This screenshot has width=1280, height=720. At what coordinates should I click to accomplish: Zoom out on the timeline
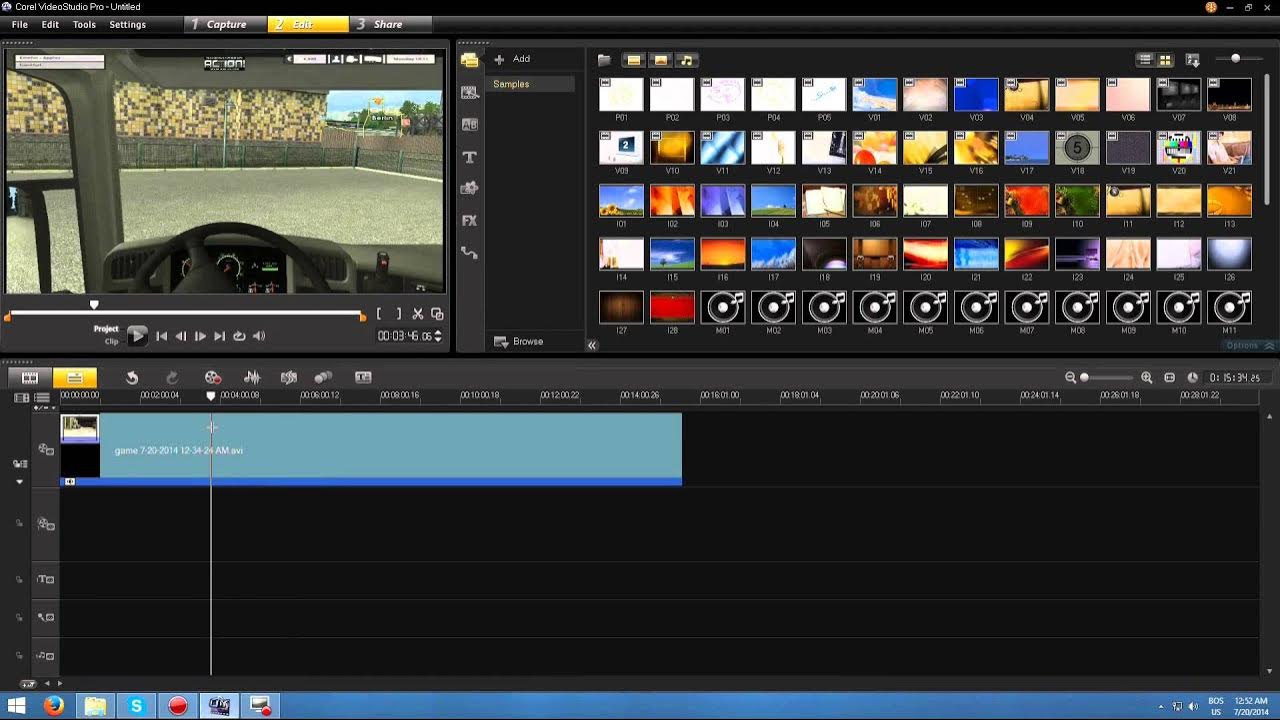coord(1070,377)
